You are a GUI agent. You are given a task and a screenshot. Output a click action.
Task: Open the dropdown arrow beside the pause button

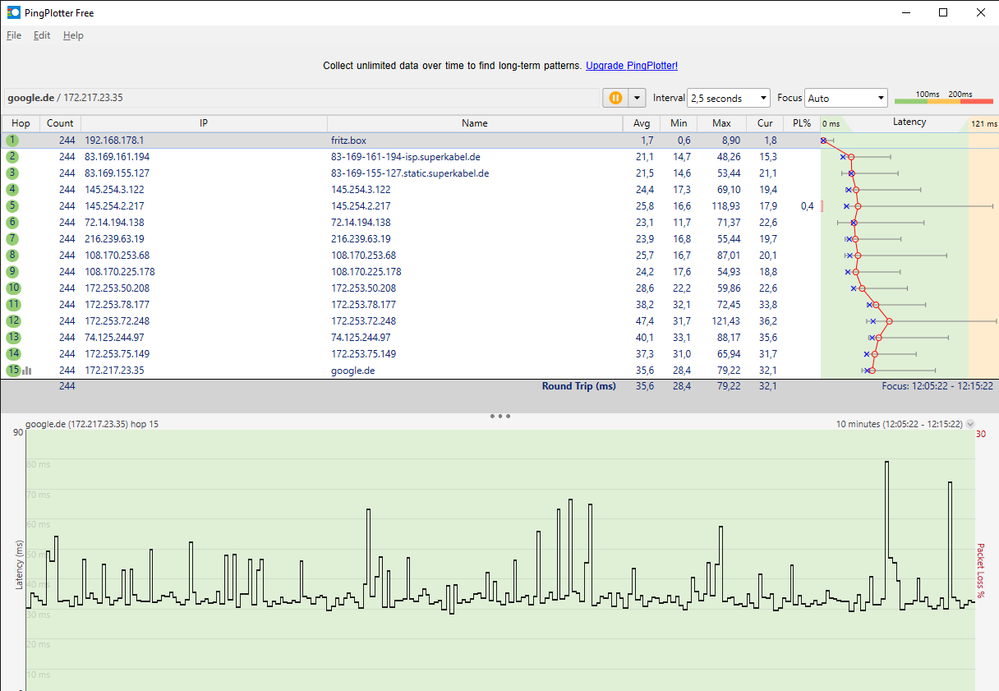pos(637,98)
